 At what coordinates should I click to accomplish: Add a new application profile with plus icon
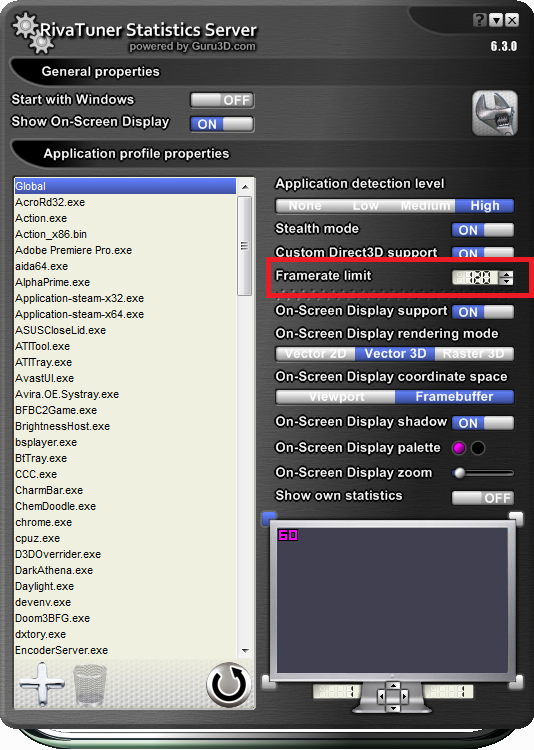pos(42,684)
